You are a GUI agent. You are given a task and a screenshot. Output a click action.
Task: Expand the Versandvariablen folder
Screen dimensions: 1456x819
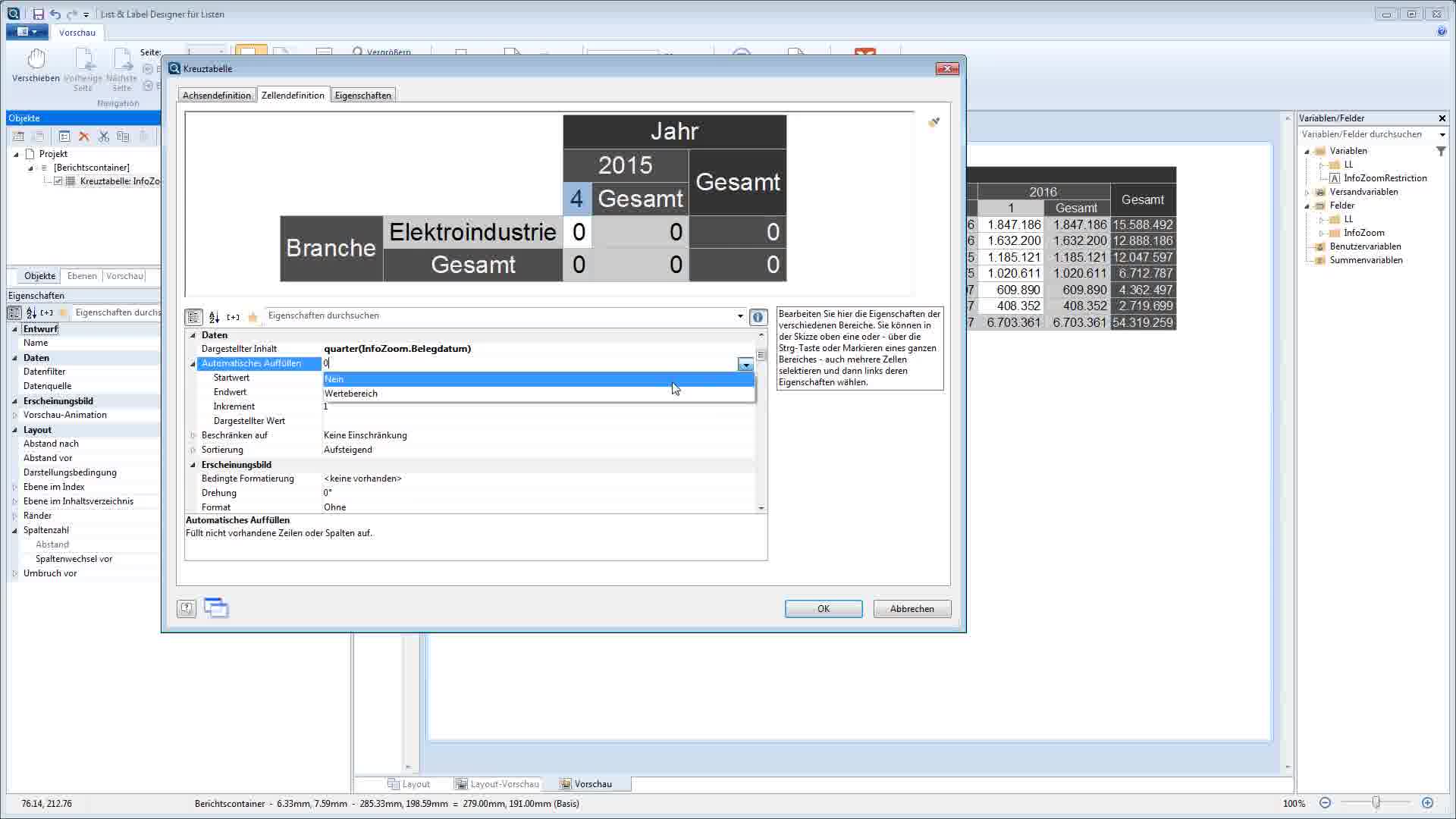(x=1307, y=193)
